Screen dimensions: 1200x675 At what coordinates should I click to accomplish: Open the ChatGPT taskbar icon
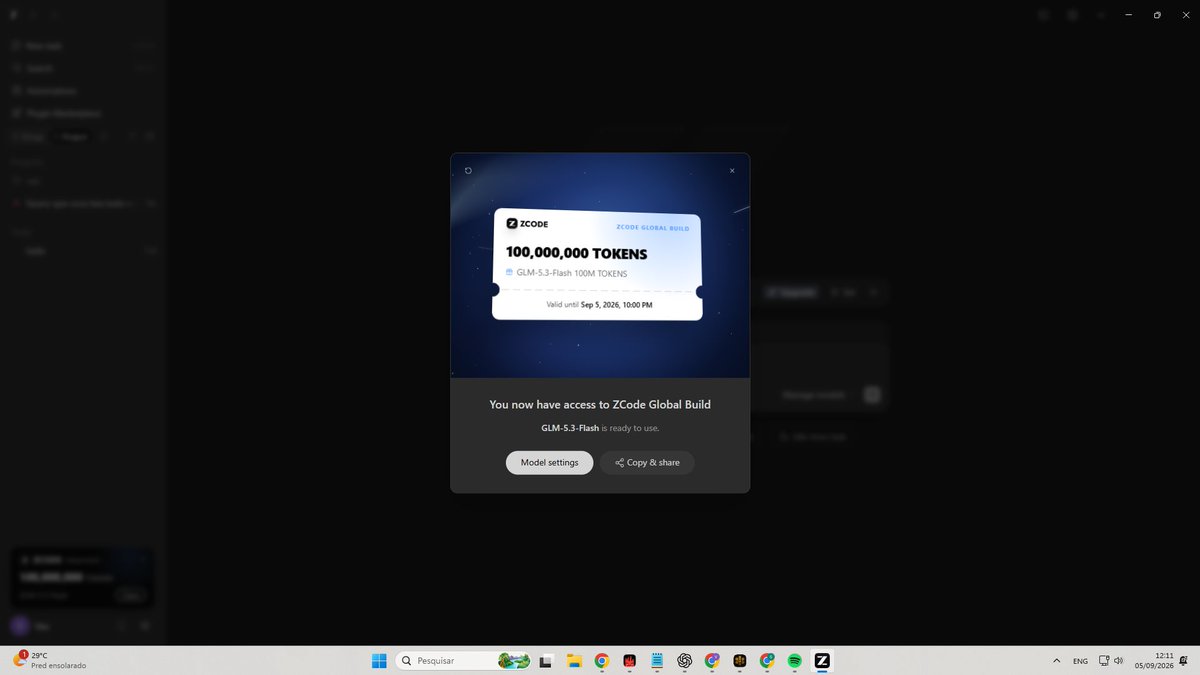pos(685,661)
